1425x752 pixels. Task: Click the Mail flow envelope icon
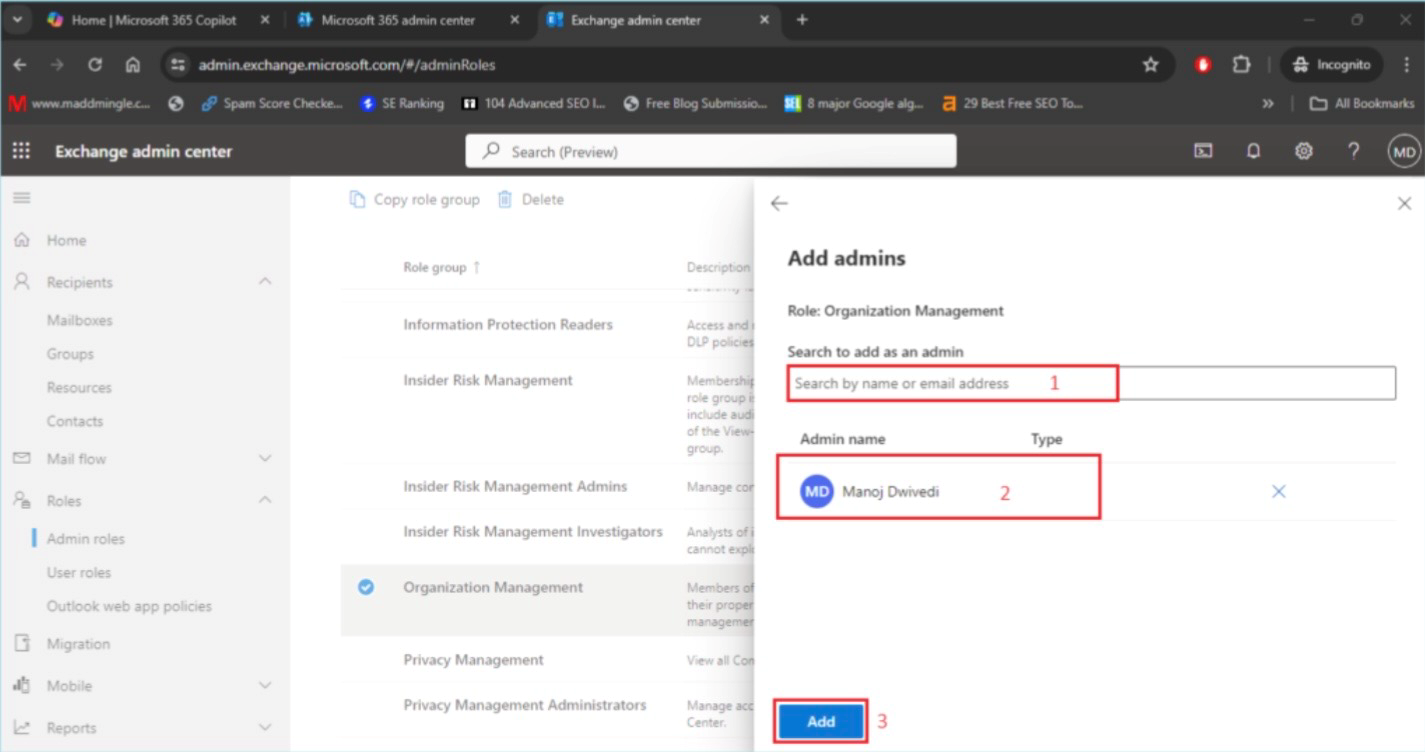pyautogui.click(x=21, y=458)
